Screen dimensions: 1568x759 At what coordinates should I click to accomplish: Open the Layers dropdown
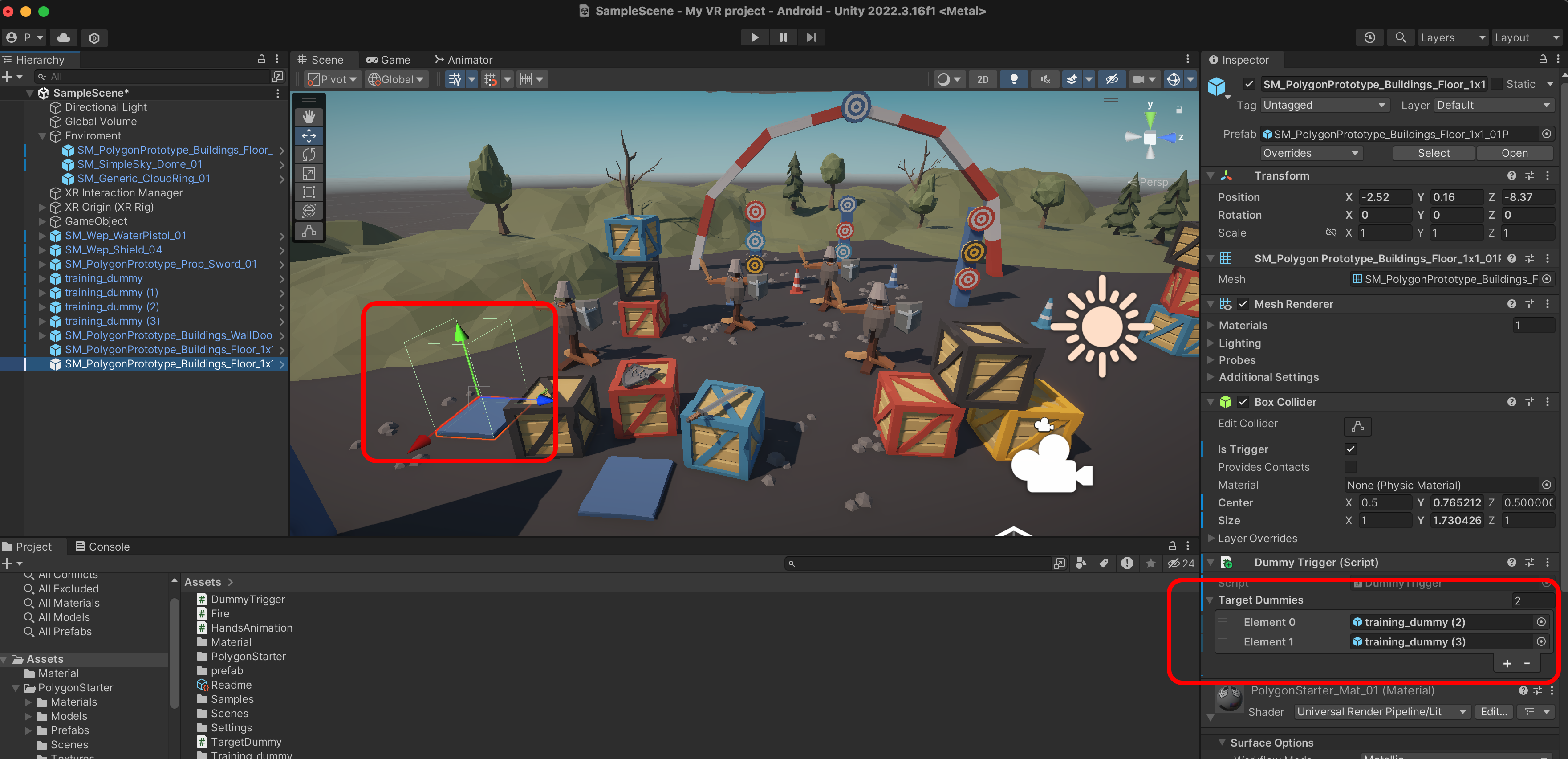[1452, 37]
